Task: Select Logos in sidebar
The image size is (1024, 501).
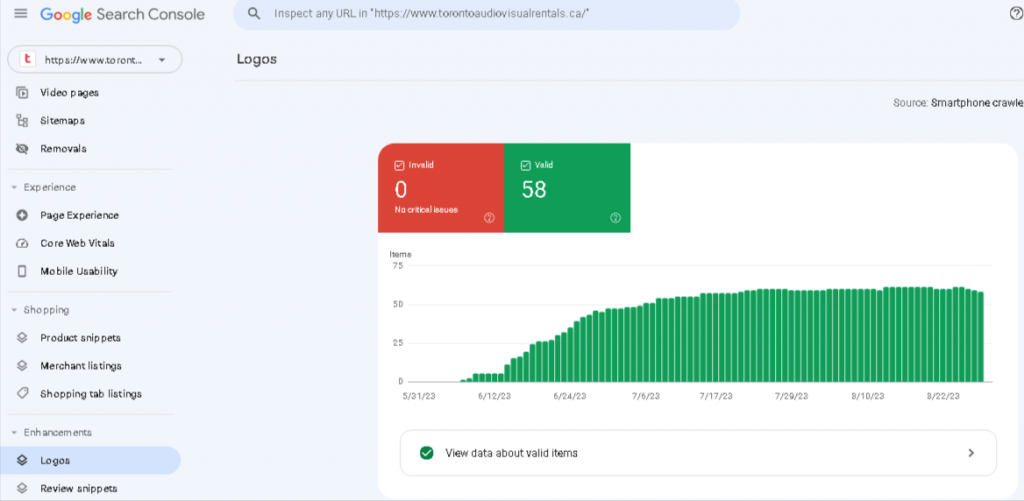Action: (x=90, y=461)
